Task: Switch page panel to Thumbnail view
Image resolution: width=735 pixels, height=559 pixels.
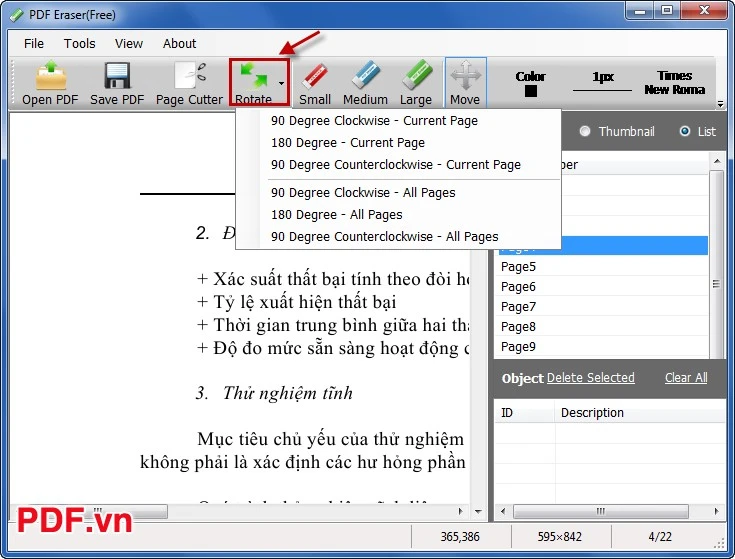Action: click(617, 131)
